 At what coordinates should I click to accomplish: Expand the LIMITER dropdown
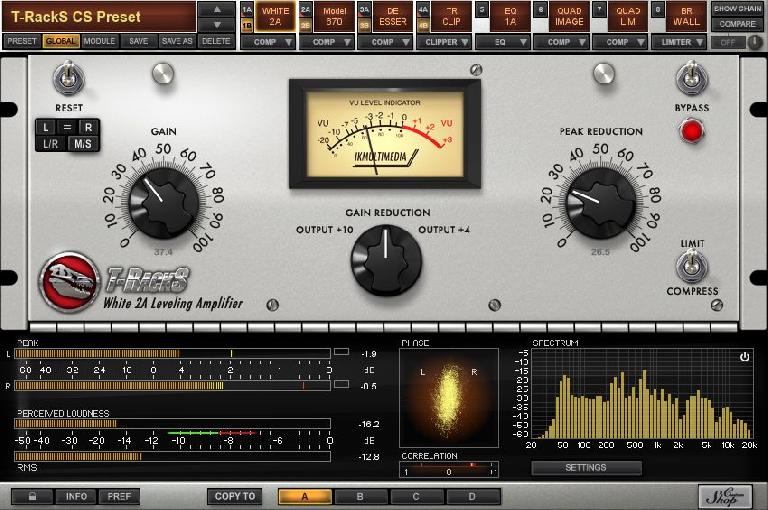click(679, 42)
